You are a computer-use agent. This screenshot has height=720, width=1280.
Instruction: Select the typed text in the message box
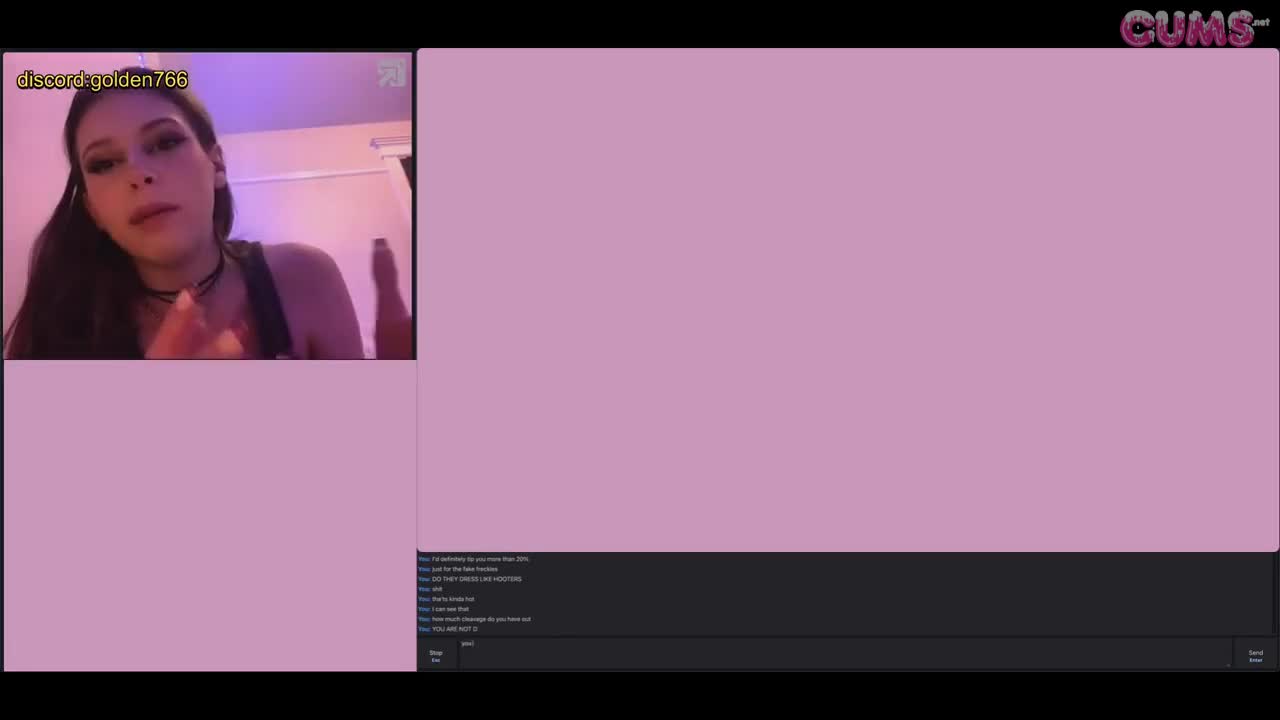pyautogui.click(x=468, y=643)
